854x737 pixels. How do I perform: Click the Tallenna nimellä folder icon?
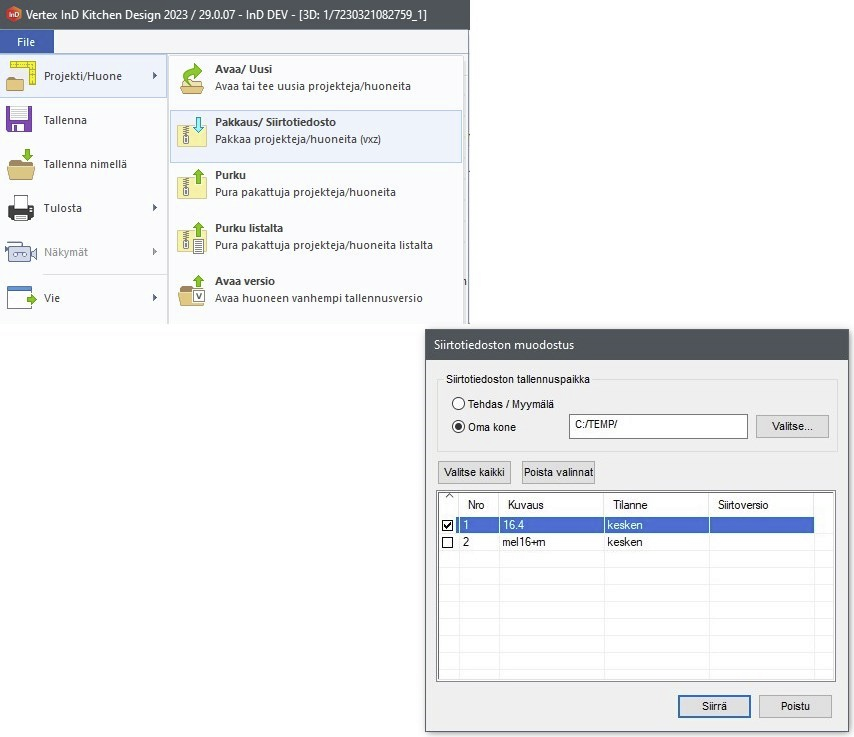[21, 164]
